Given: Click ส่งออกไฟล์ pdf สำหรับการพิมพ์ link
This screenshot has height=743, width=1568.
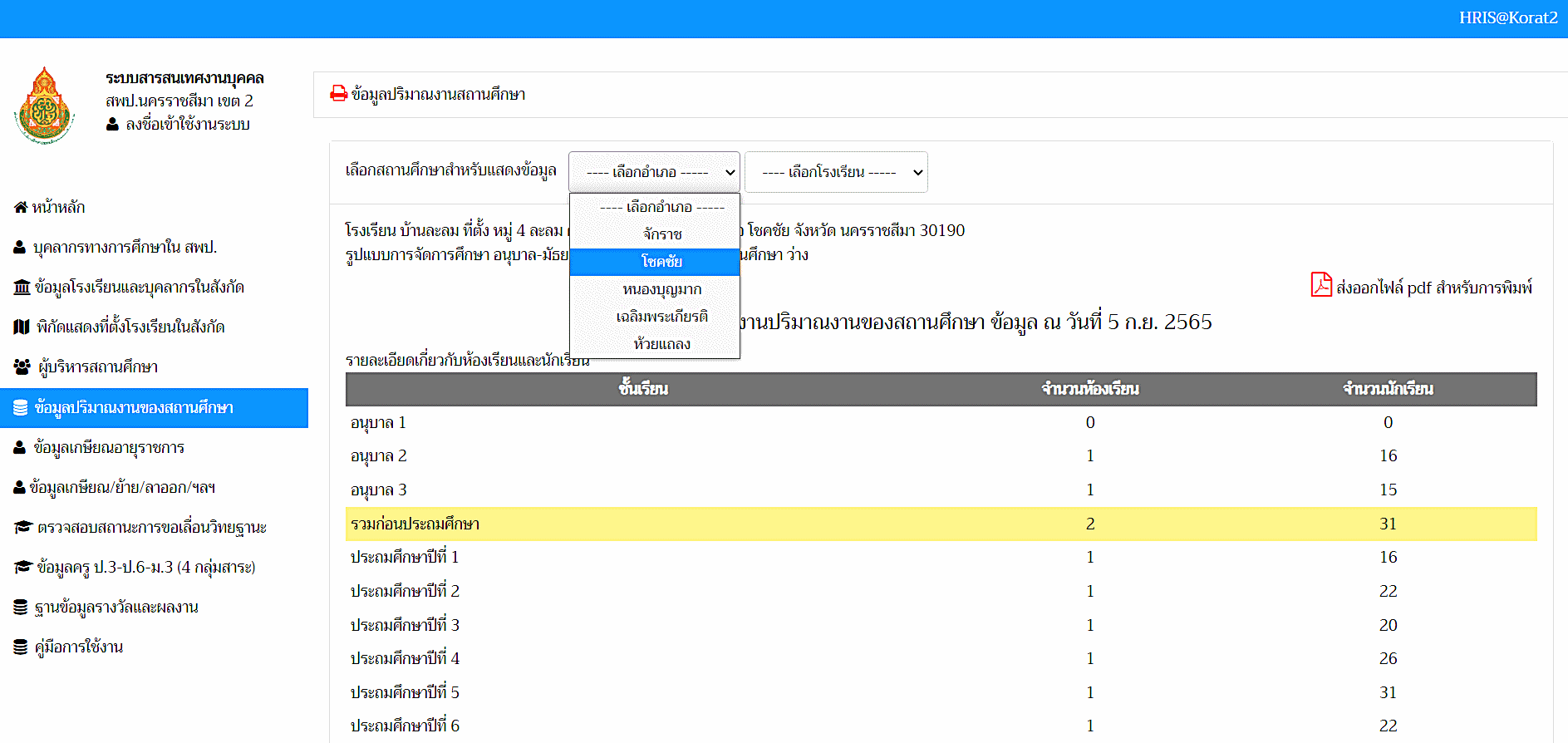Looking at the screenshot, I should (1433, 288).
